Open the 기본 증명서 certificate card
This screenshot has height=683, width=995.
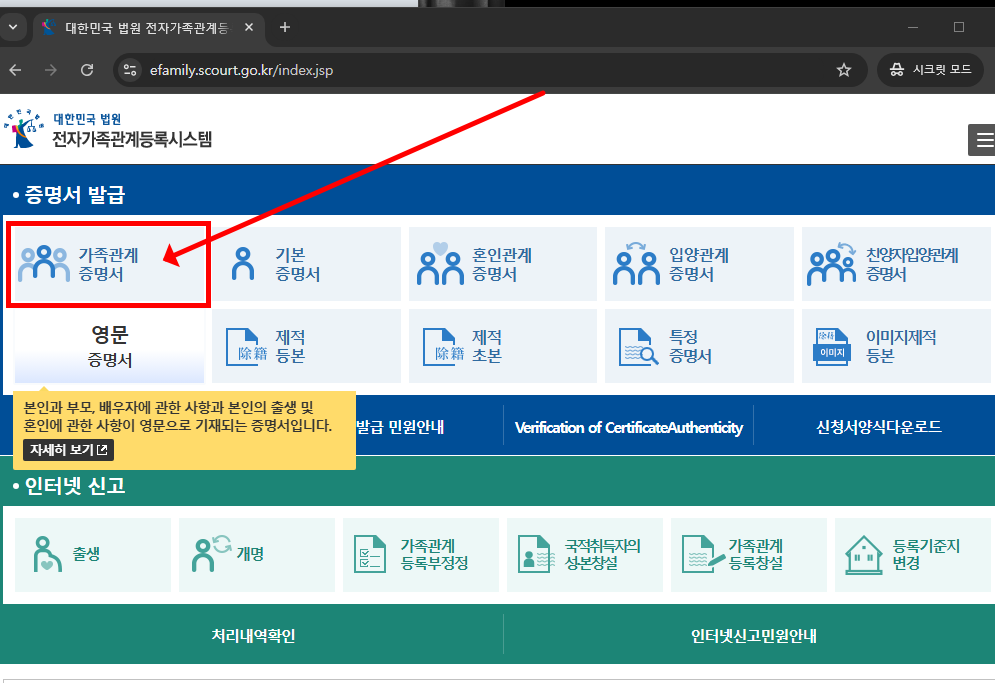click(x=306, y=264)
